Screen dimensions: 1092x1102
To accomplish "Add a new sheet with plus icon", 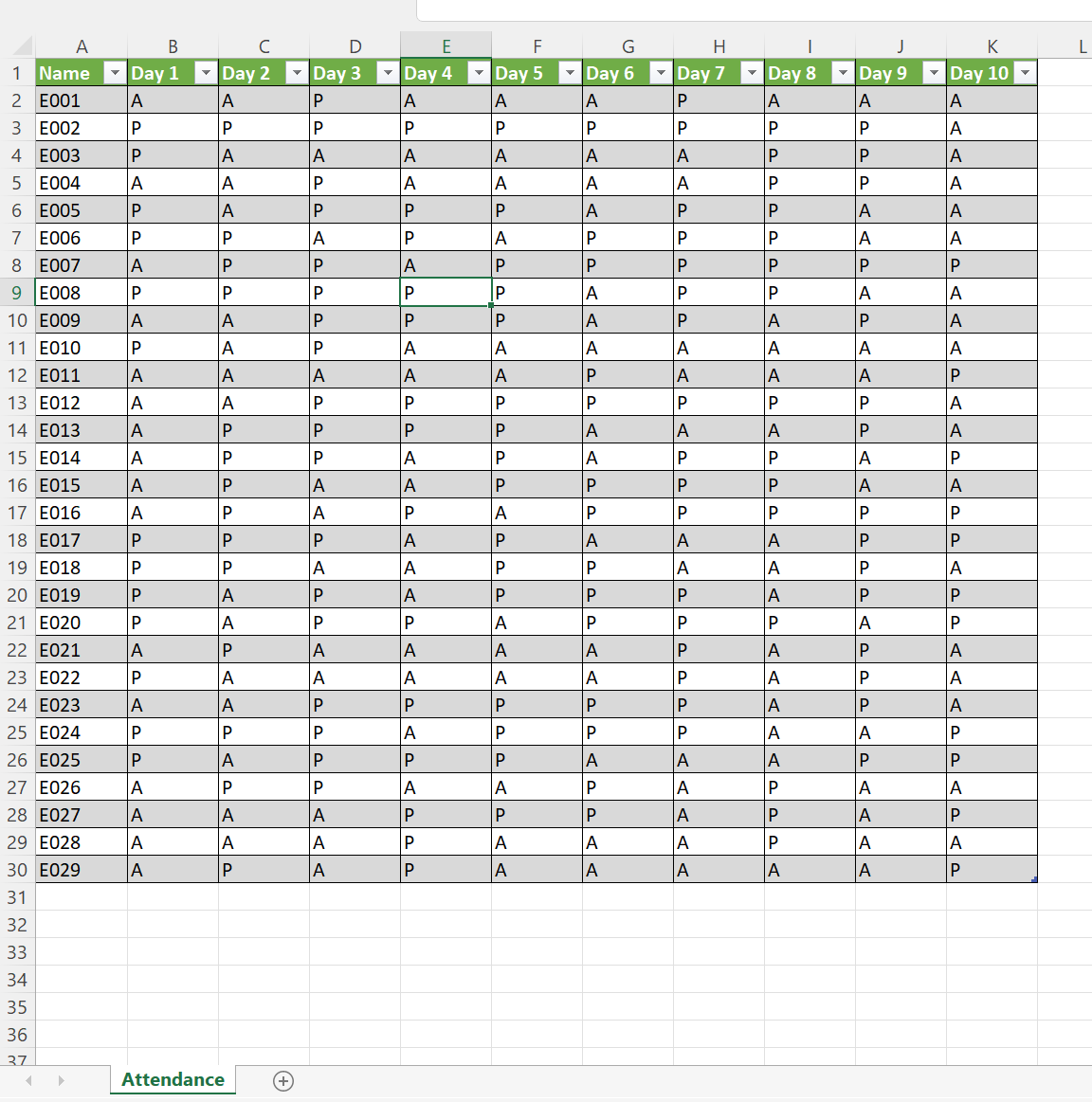I will click(x=283, y=1081).
